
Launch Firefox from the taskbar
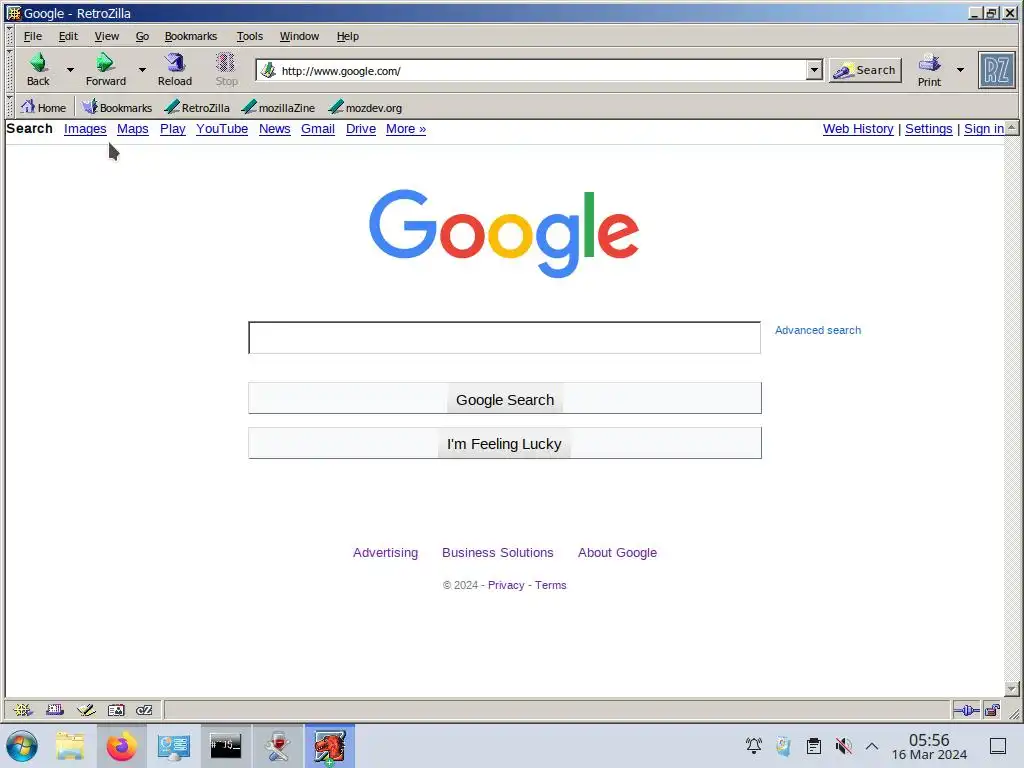point(121,746)
